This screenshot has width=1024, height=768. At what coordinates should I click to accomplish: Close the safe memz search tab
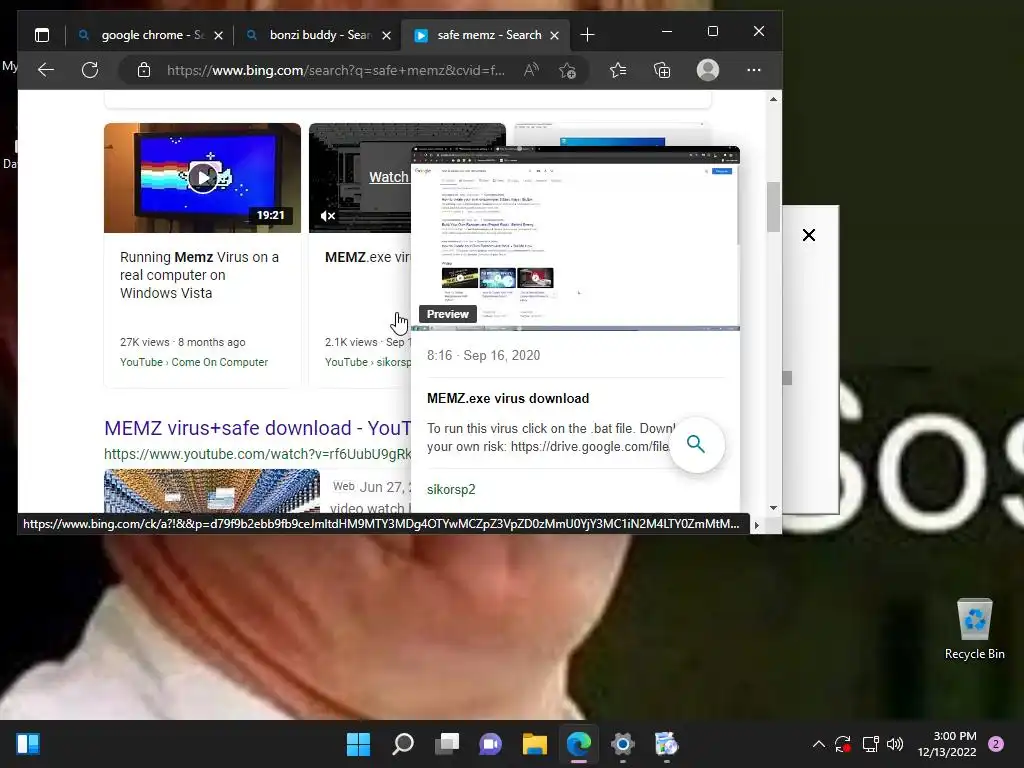[x=554, y=35]
